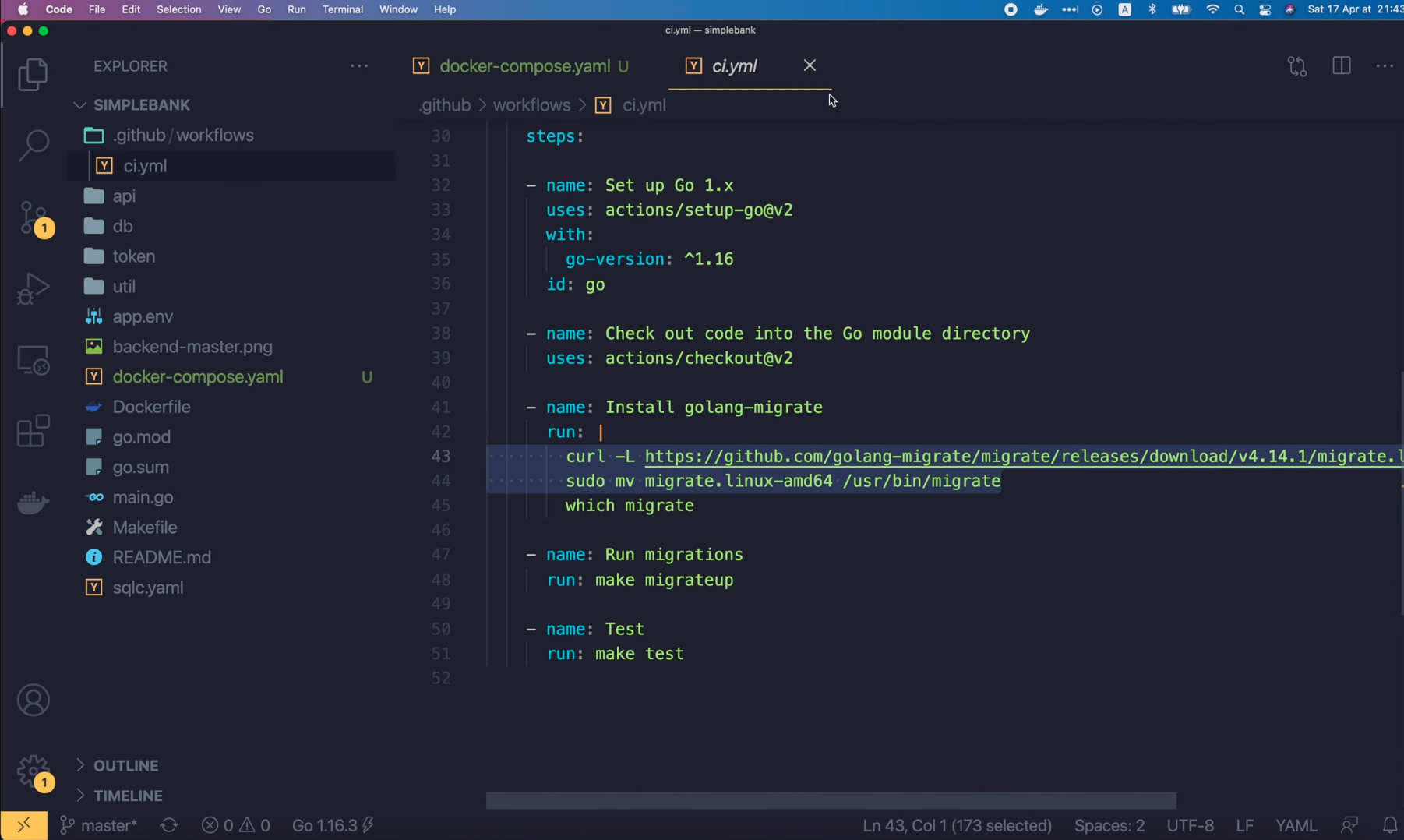Open the Accounts menu in activity bar
1404x840 pixels.
[x=33, y=701]
